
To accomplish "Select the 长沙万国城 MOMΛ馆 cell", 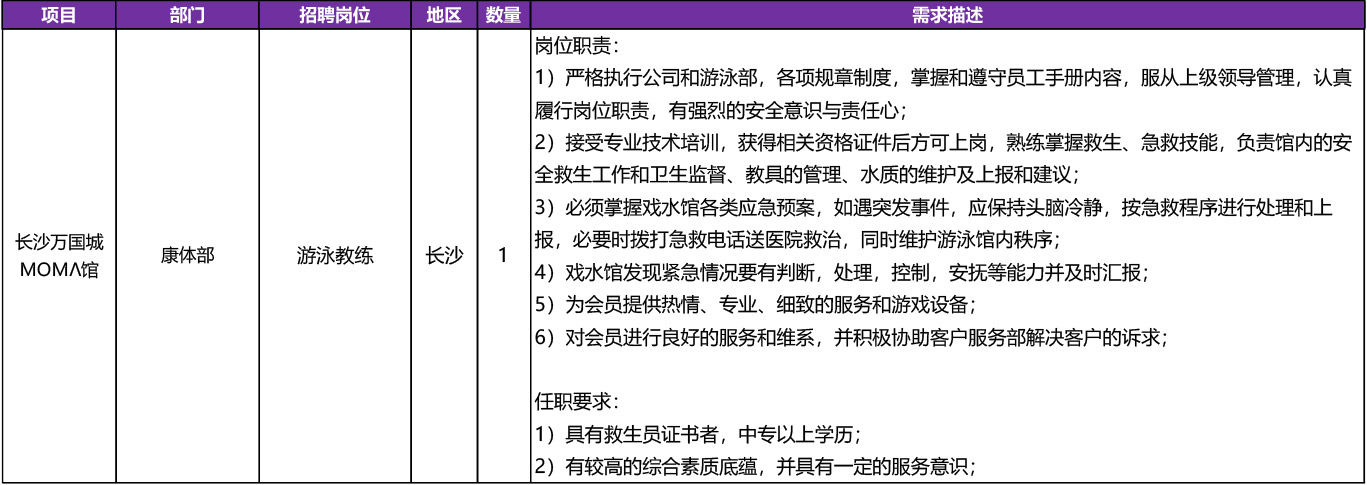I will tap(59, 256).
